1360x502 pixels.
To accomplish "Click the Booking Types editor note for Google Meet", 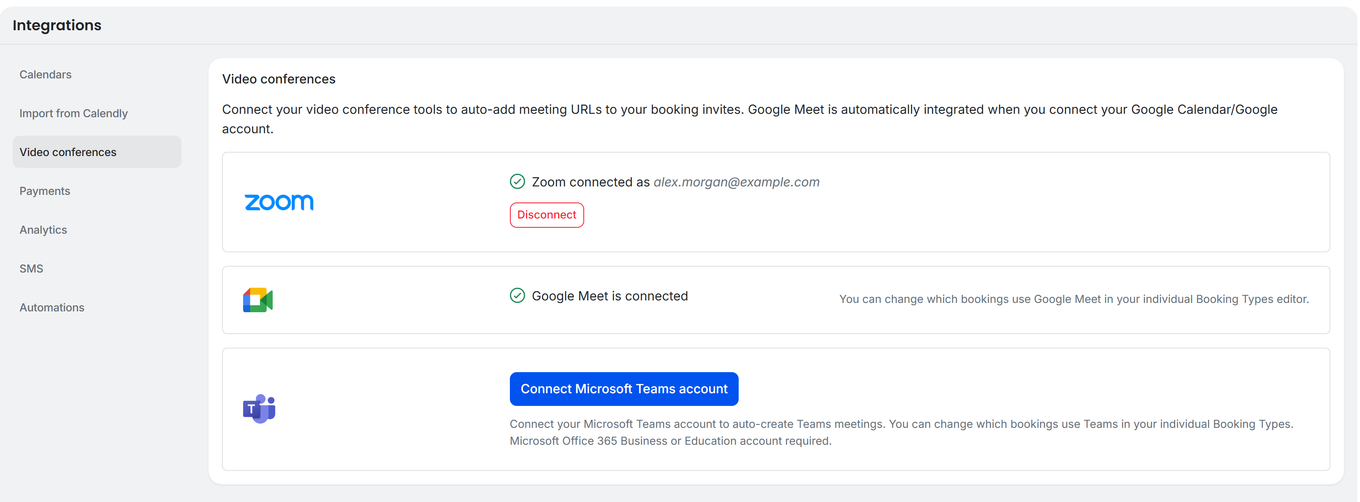I will [1074, 299].
